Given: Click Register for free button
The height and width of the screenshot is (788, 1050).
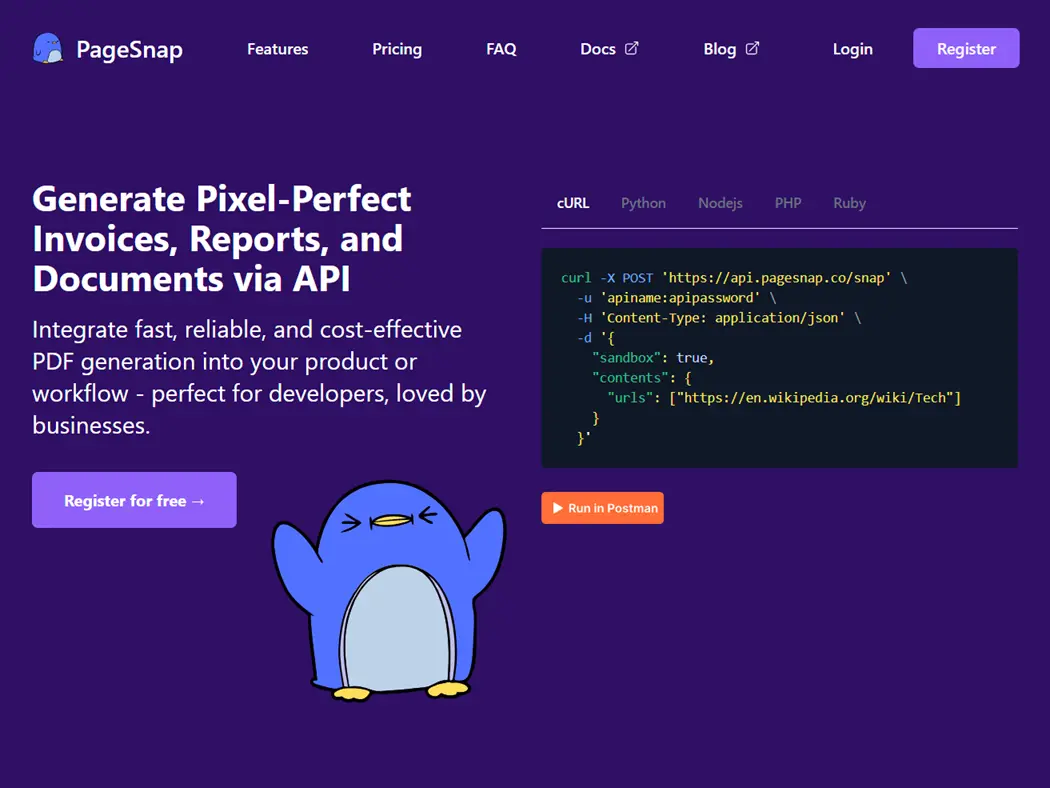Looking at the screenshot, I should coord(134,500).
